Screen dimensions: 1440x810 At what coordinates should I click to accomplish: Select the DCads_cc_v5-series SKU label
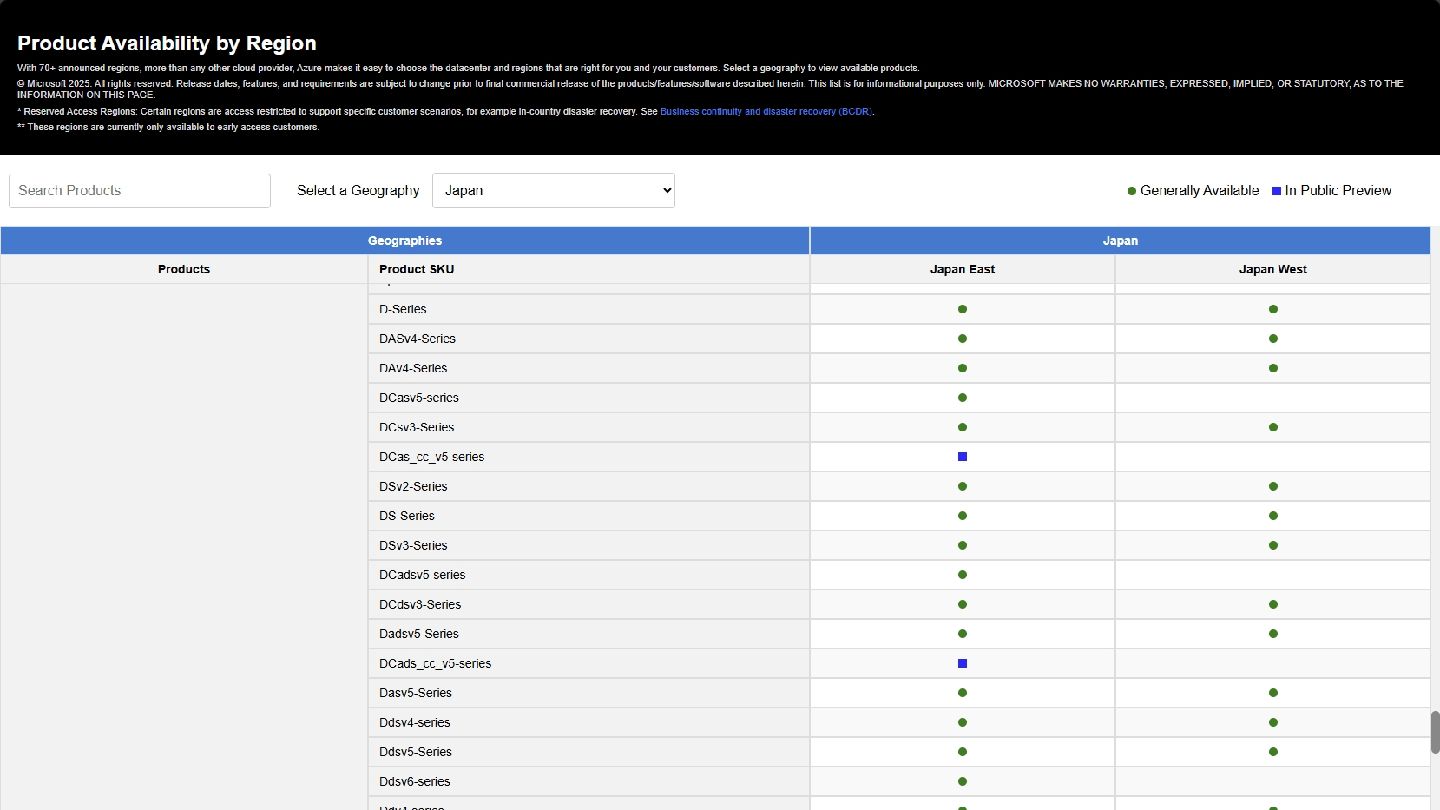(x=435, y=664)
